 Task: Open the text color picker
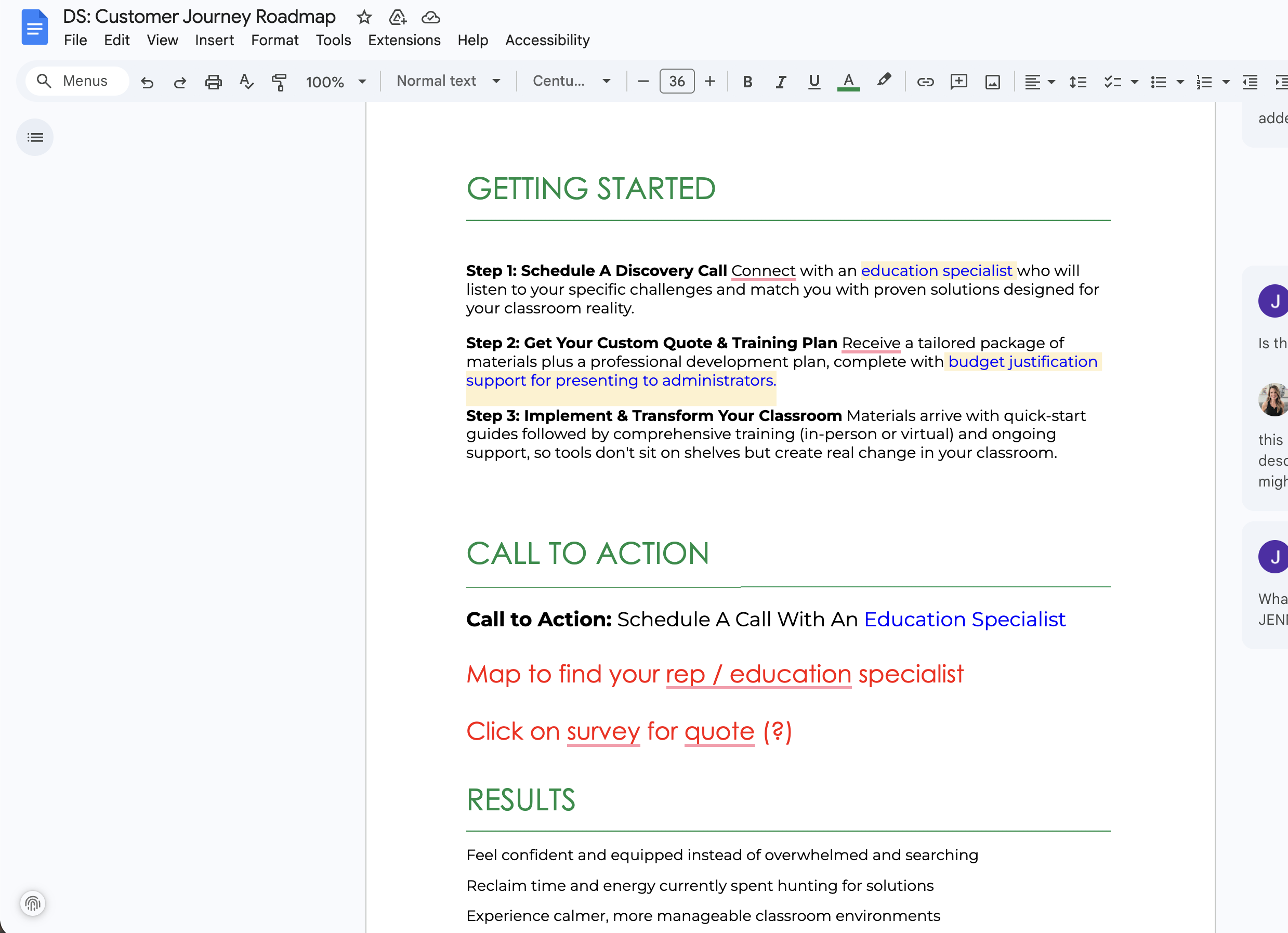[x=848, y=82]
